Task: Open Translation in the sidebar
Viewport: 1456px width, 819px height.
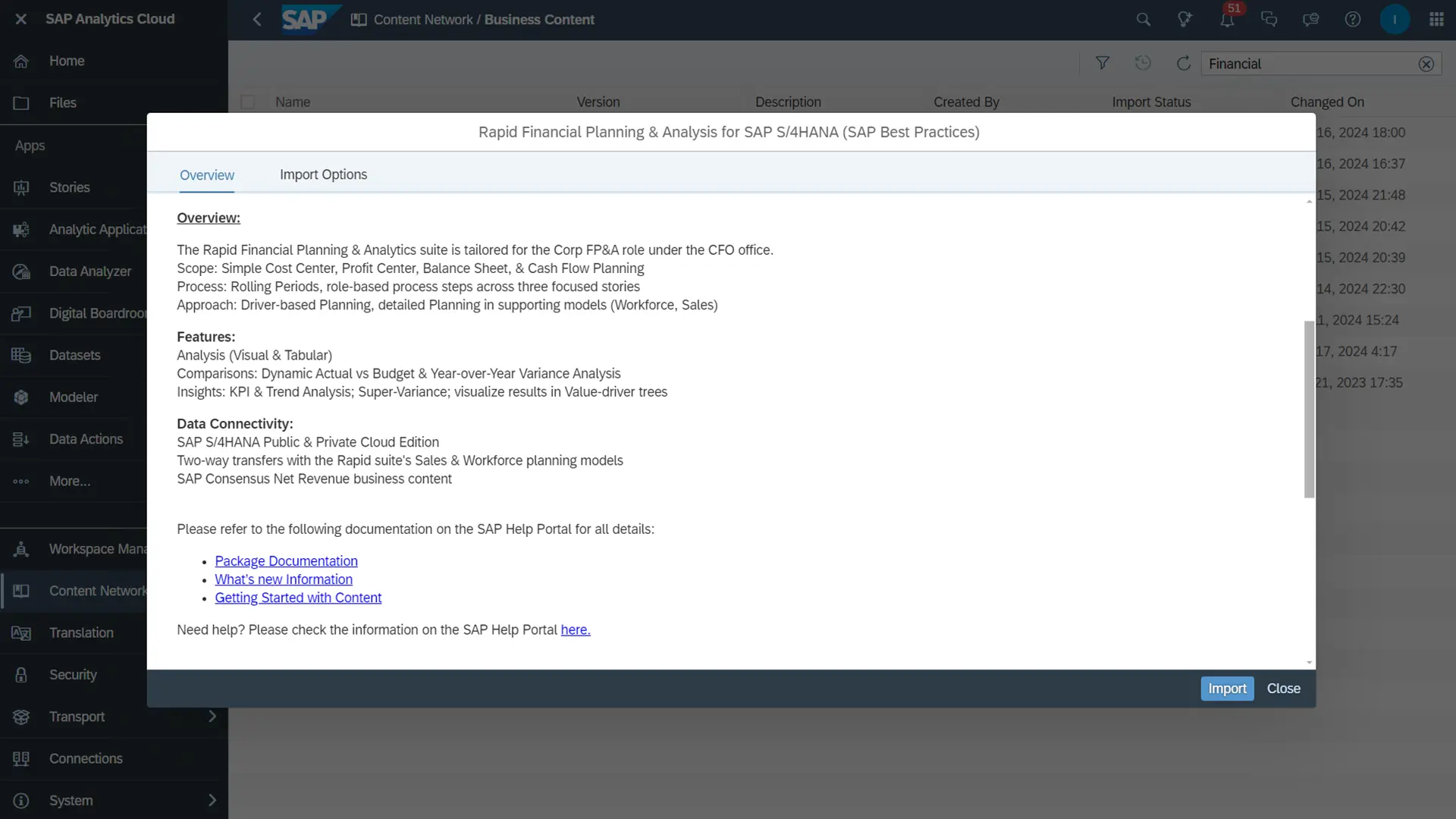Action: tap(73, 632)
